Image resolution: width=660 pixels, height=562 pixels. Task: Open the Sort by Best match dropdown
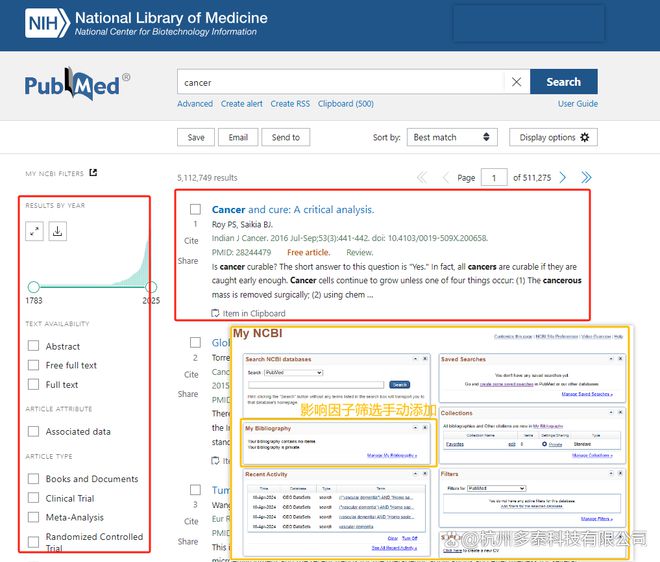452,137
